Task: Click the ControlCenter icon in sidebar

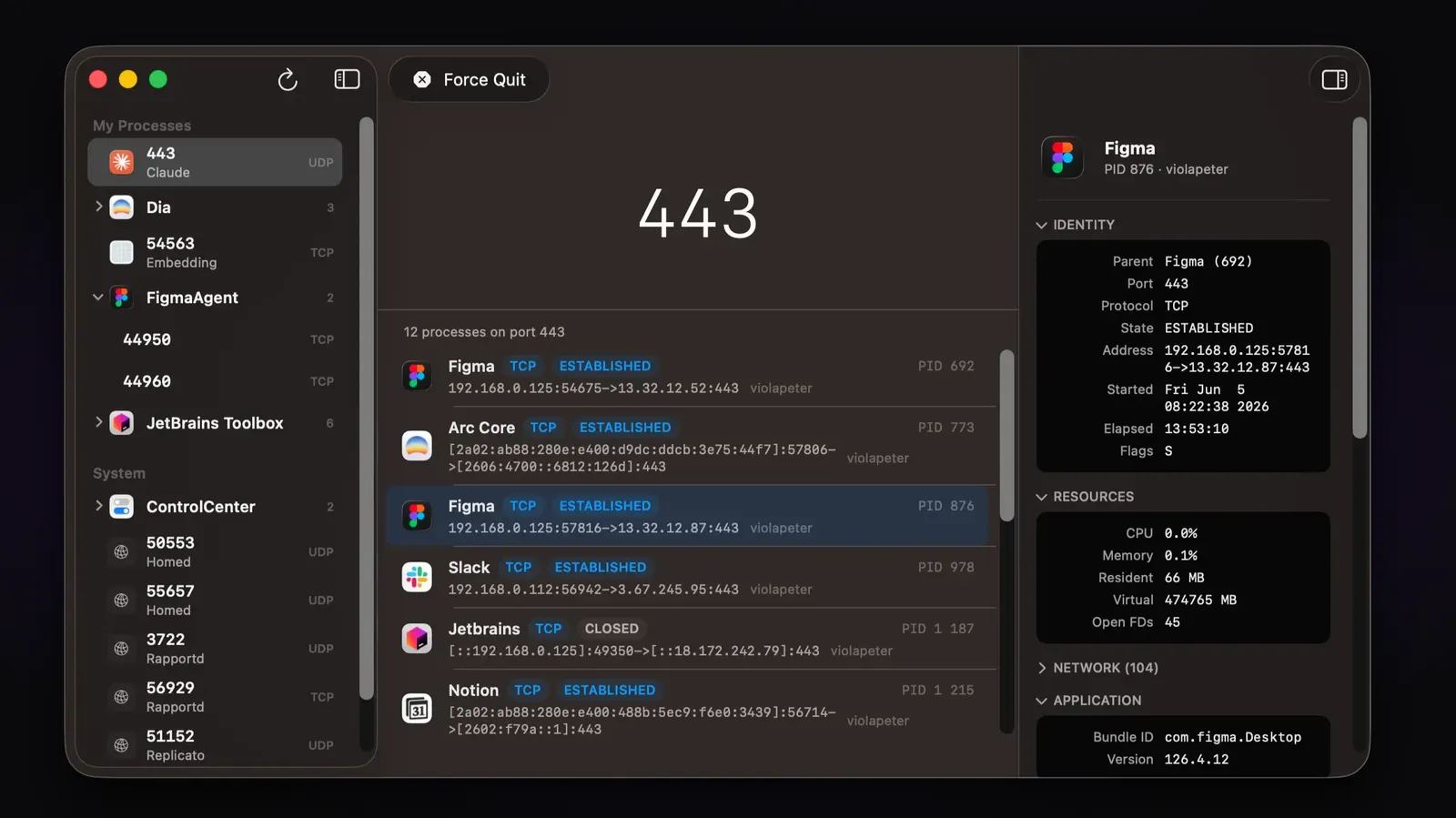Action: (121, 507)
